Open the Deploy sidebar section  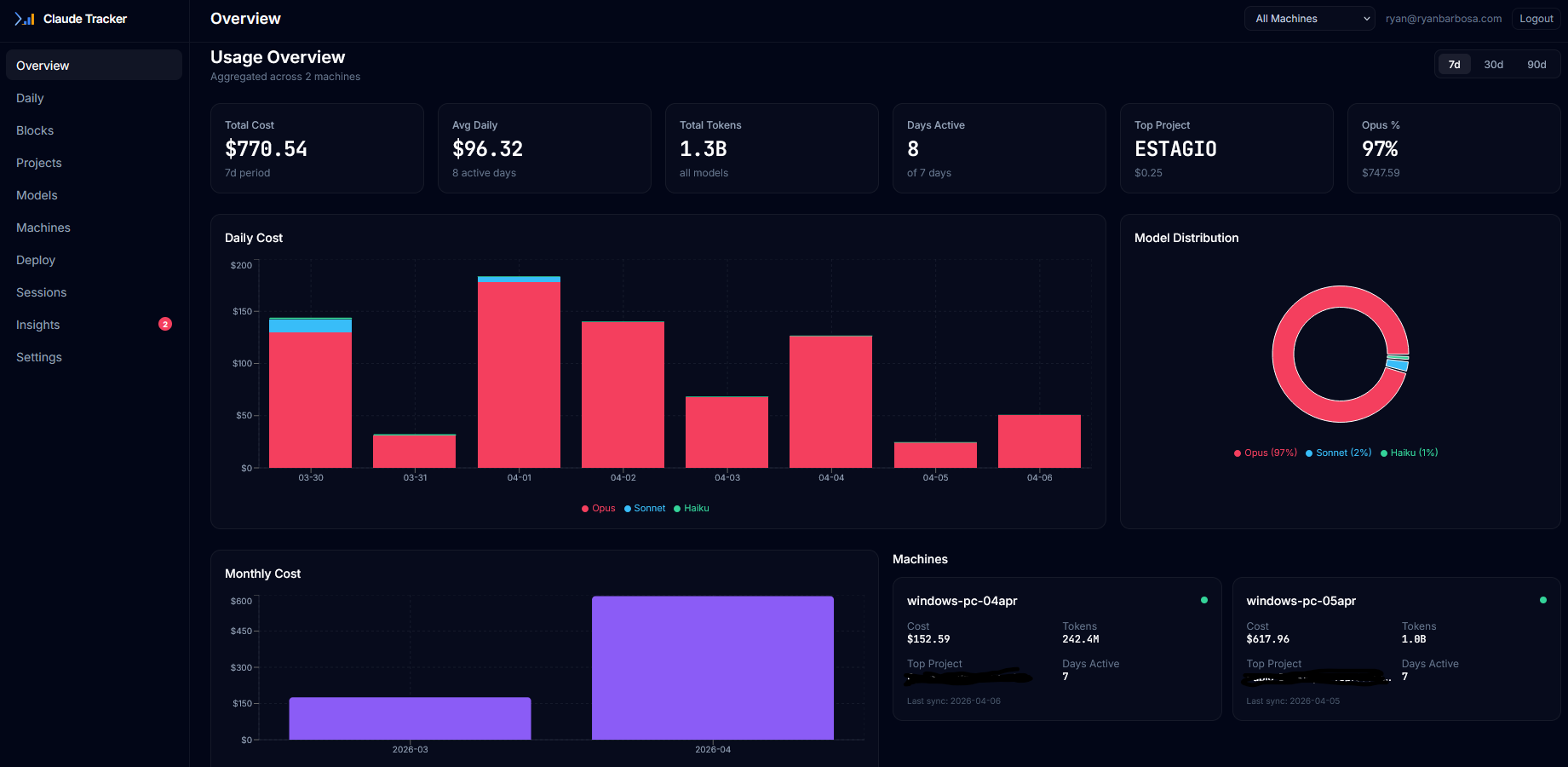[x=35, y=260]
